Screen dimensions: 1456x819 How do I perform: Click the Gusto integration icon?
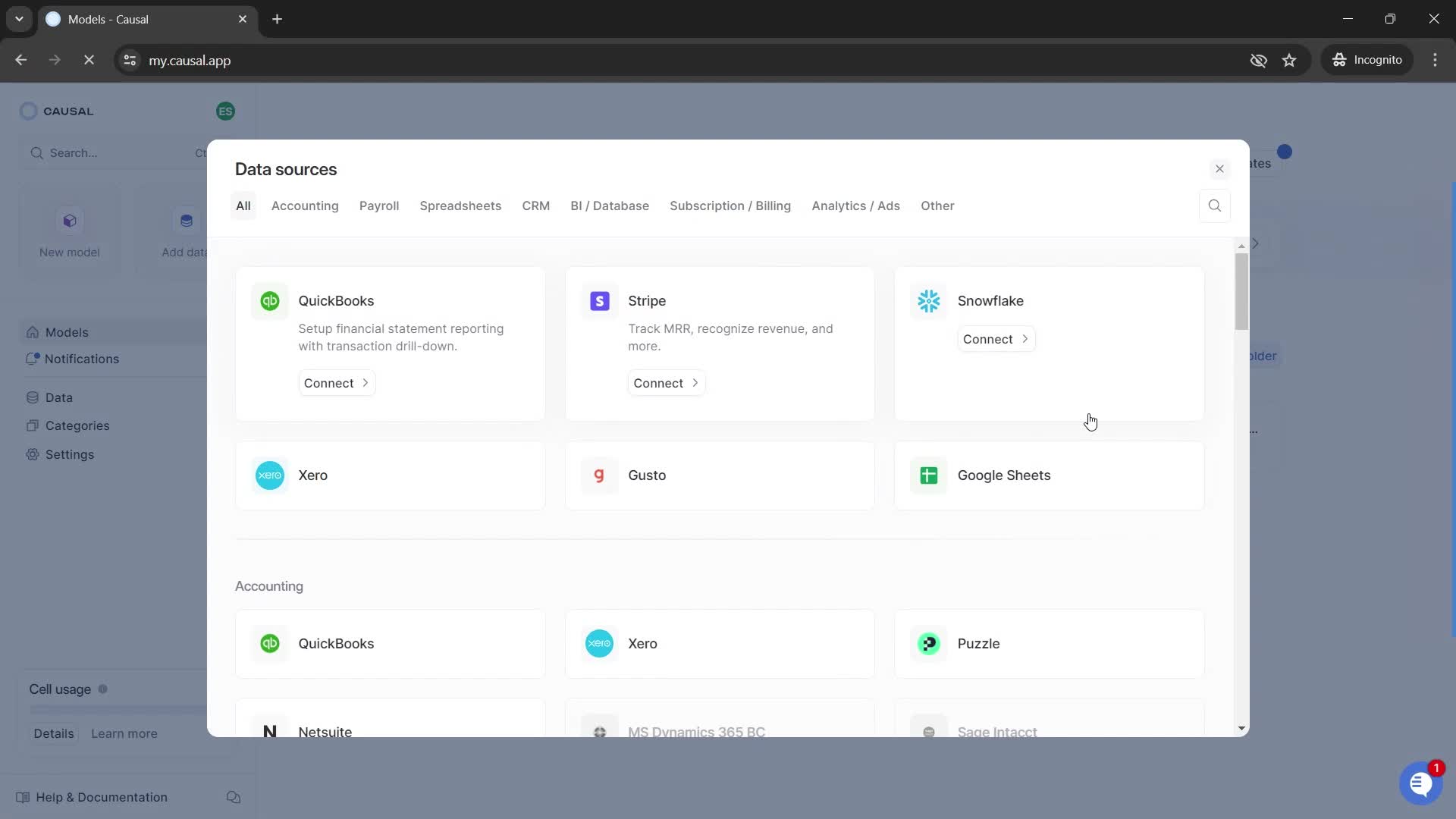tap(600, 476)
